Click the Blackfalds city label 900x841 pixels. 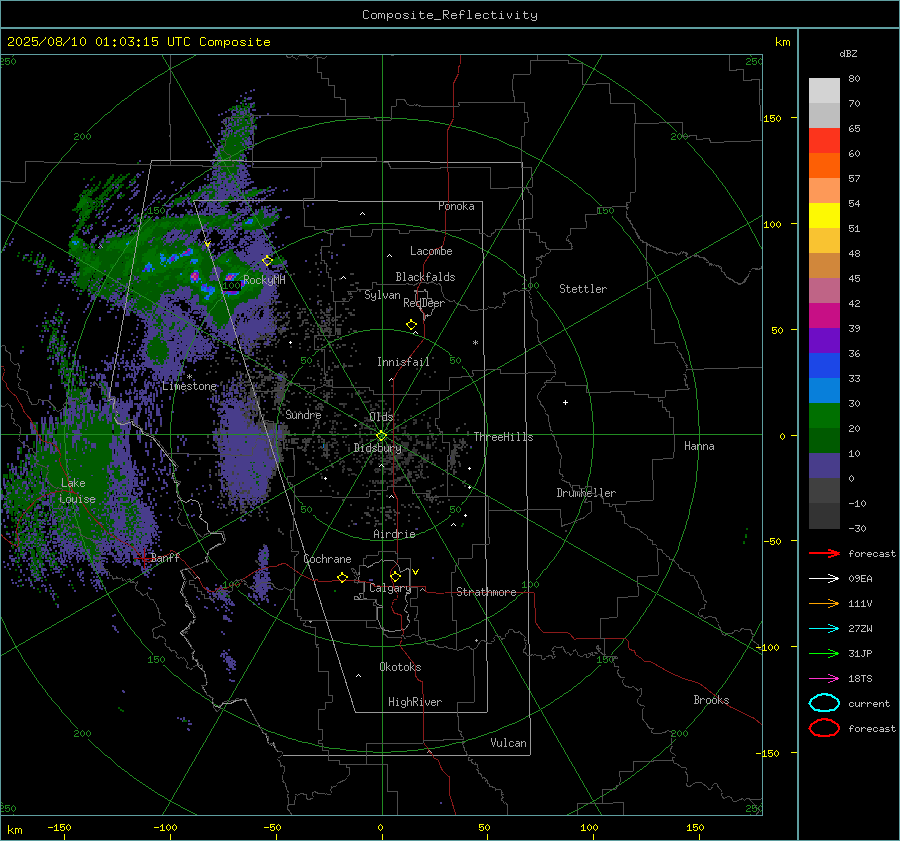(x=425, y=277)
